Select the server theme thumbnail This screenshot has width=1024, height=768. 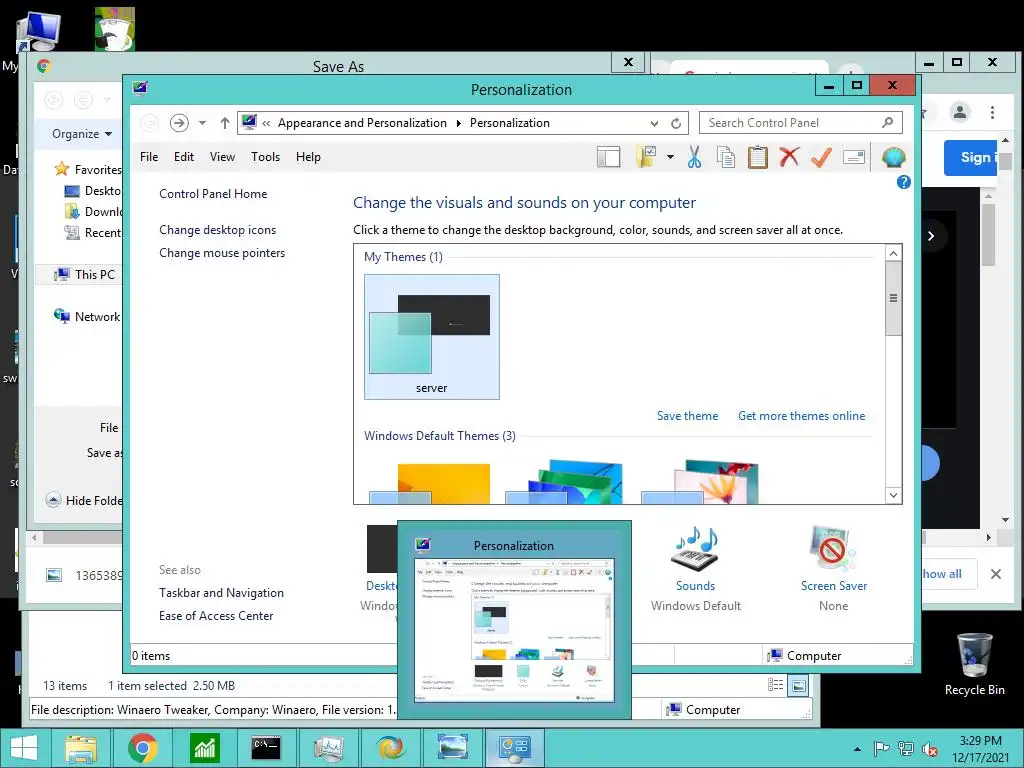pos(432,337)
